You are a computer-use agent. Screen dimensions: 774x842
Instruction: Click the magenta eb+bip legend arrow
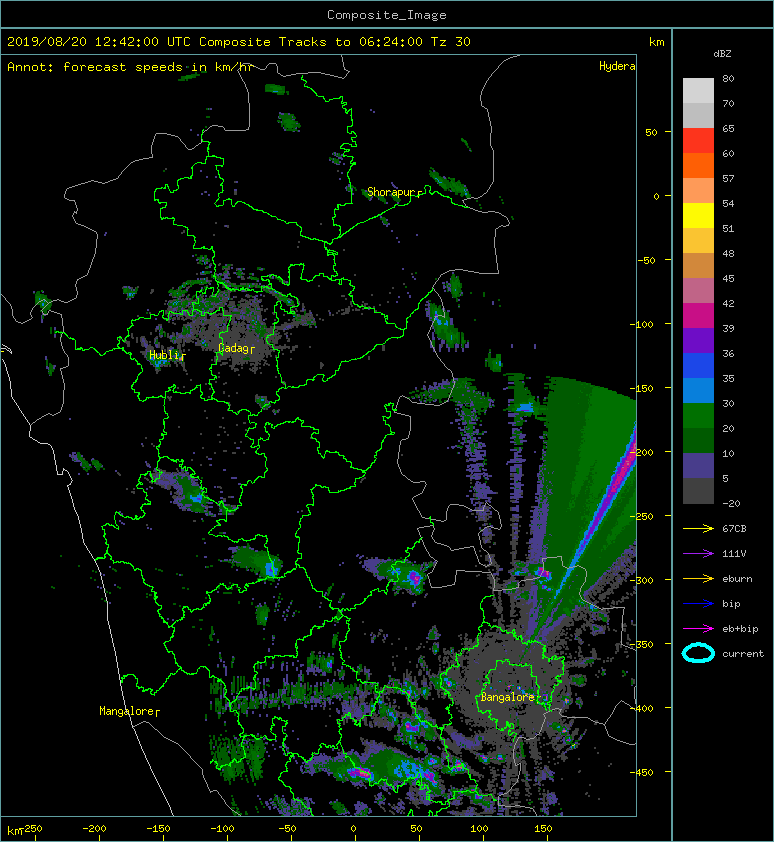click(698, 629)
